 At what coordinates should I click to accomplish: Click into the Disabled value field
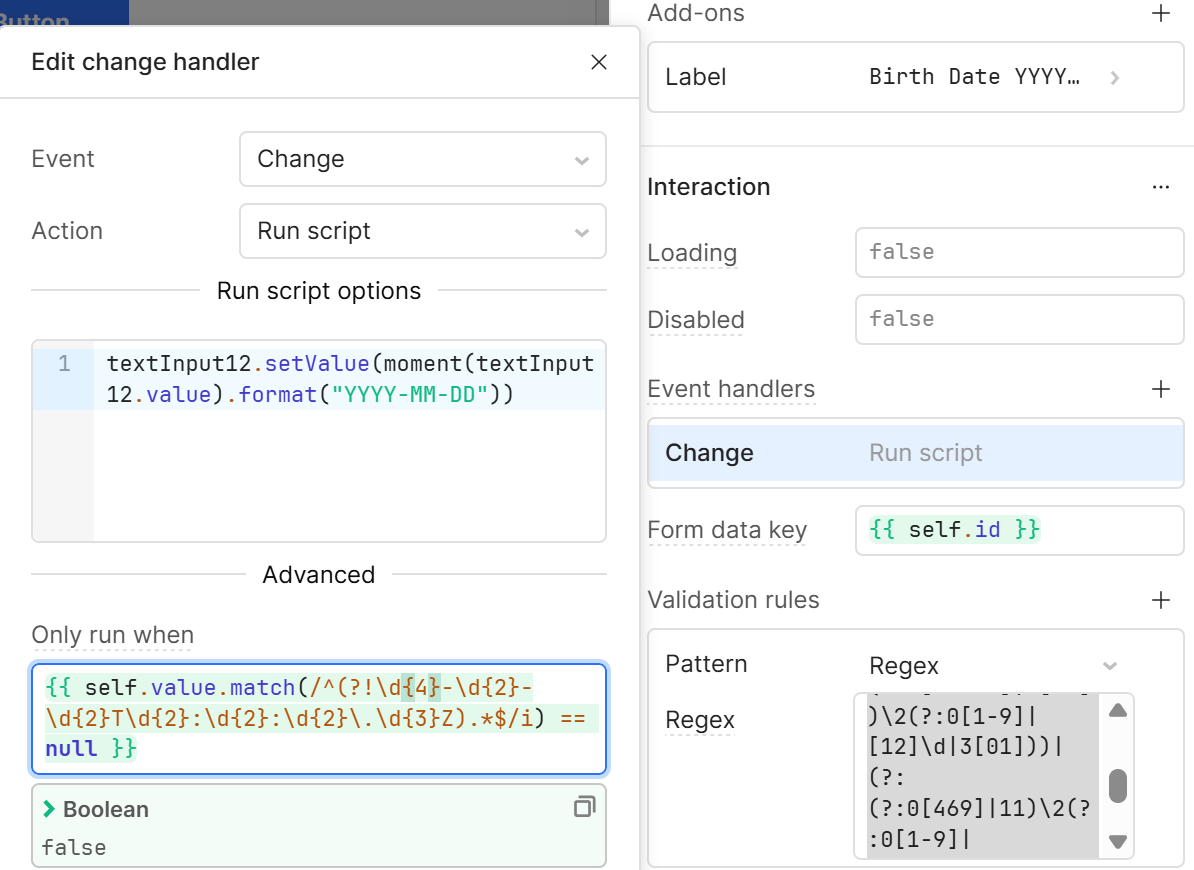[x=1019, y=320]
